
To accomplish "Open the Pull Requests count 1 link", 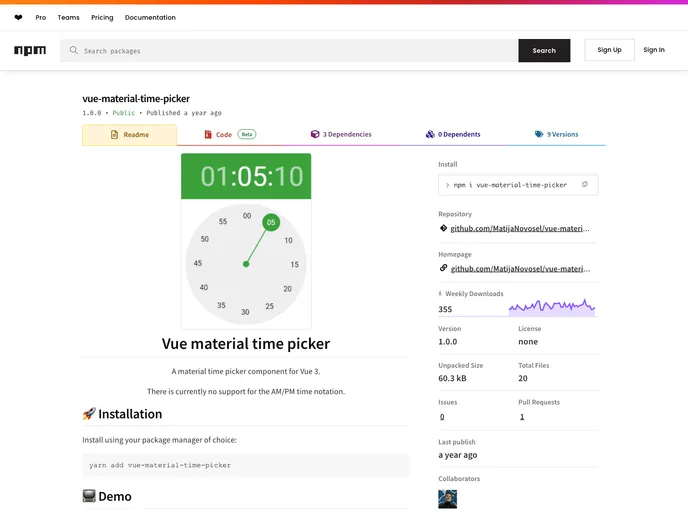I will [522, 417].
